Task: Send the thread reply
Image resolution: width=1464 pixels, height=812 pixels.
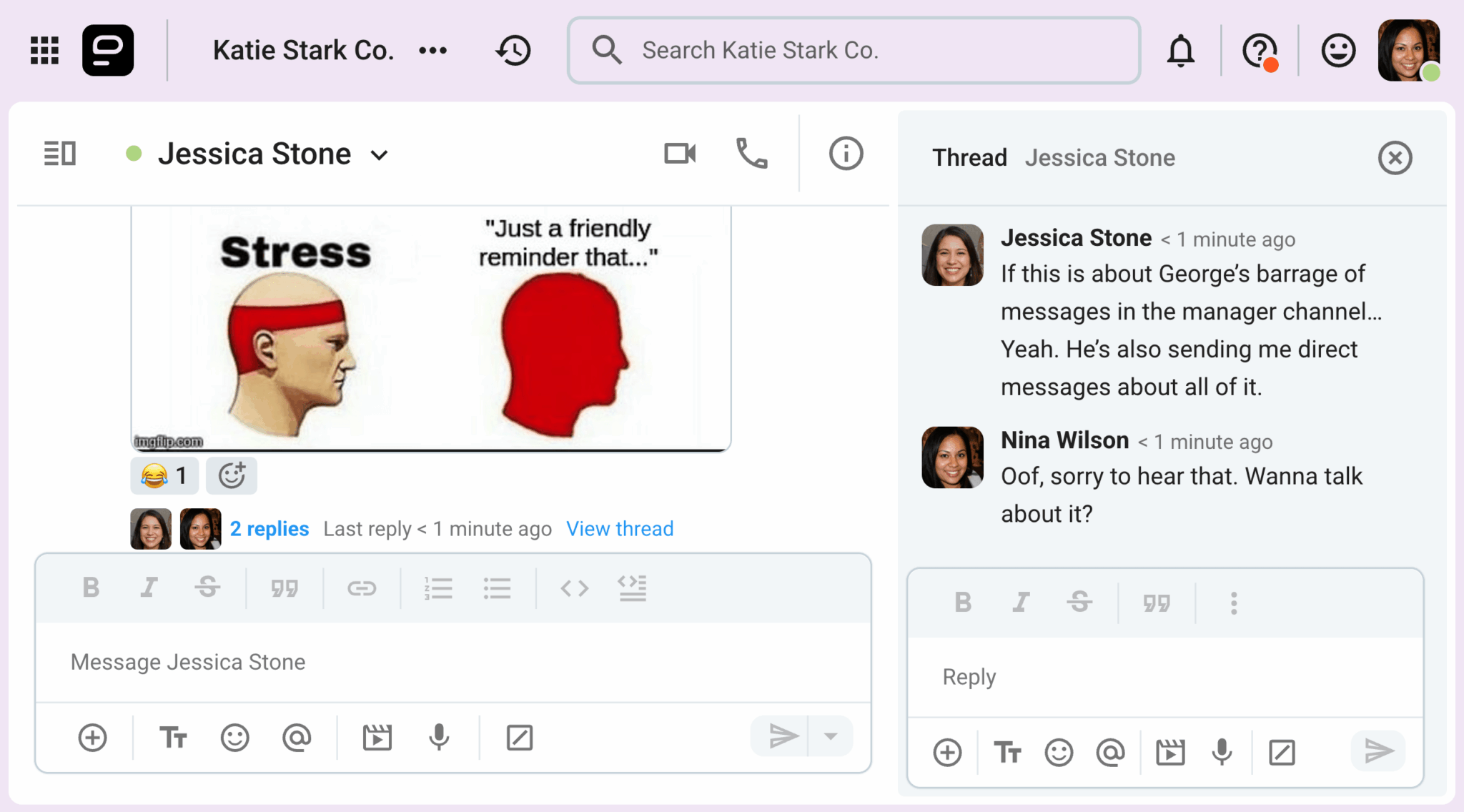Action: (1378, 751)
